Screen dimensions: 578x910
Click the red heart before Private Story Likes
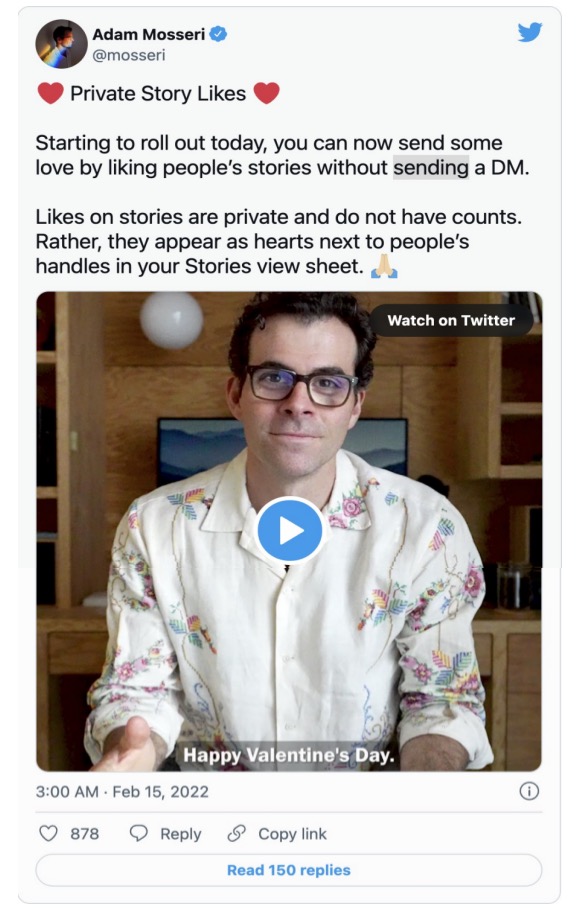coord(50,93)
